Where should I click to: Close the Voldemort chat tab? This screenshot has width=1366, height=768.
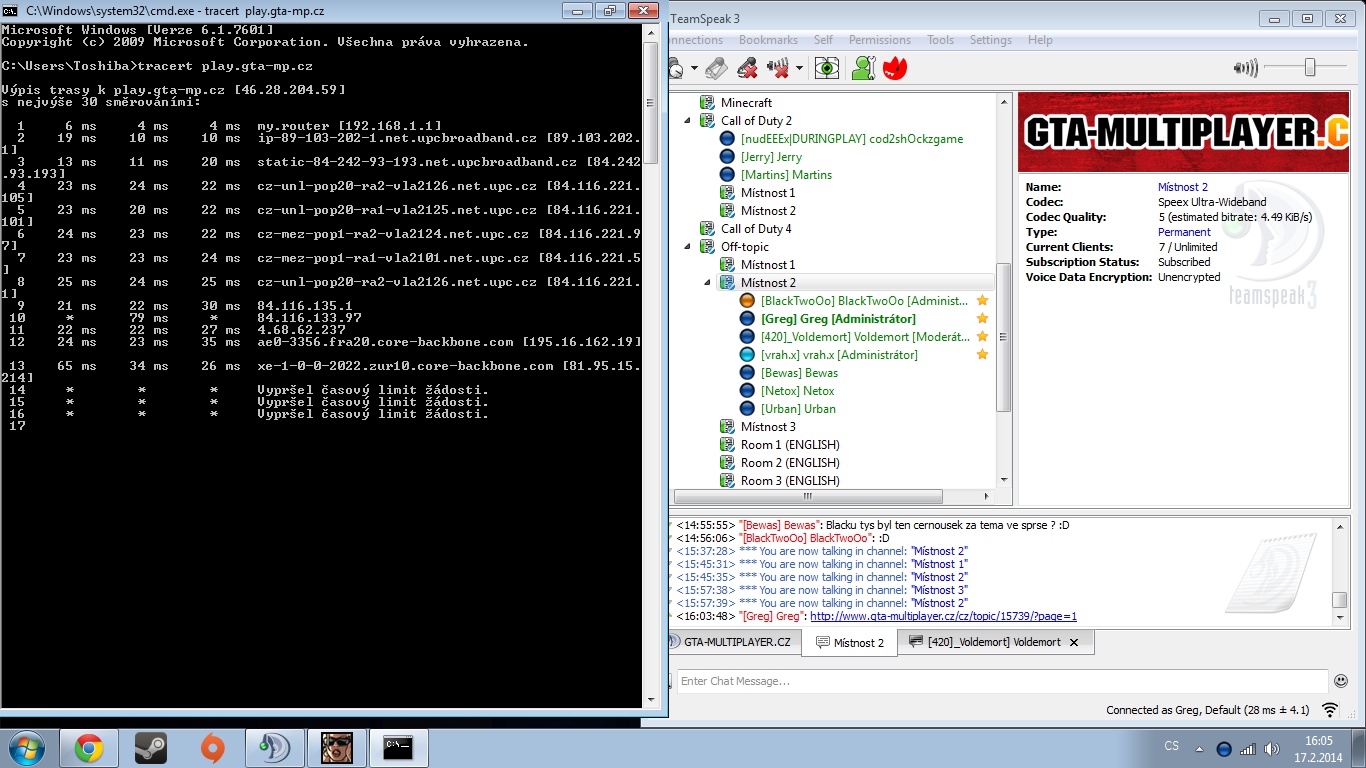coord(1074,643)
